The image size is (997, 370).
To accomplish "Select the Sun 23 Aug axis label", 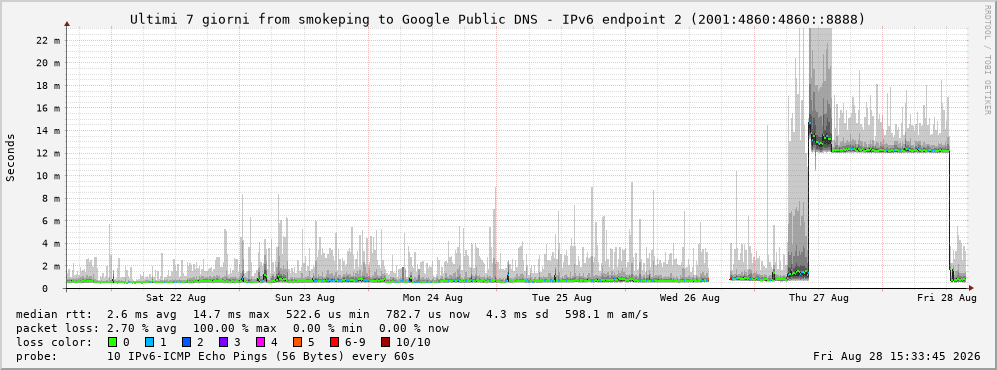I will pos(305,298).
